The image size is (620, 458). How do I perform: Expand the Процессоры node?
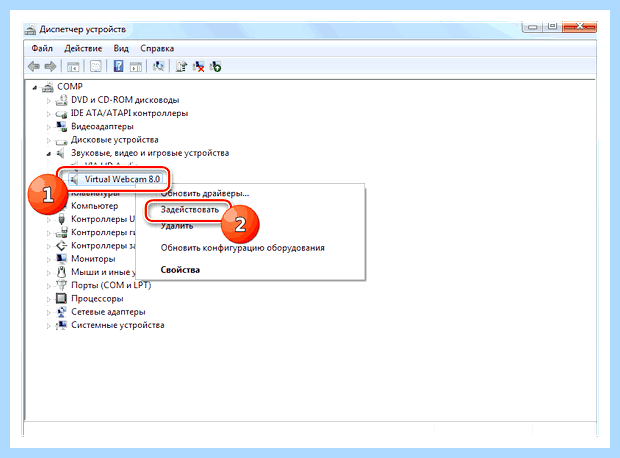49,299
